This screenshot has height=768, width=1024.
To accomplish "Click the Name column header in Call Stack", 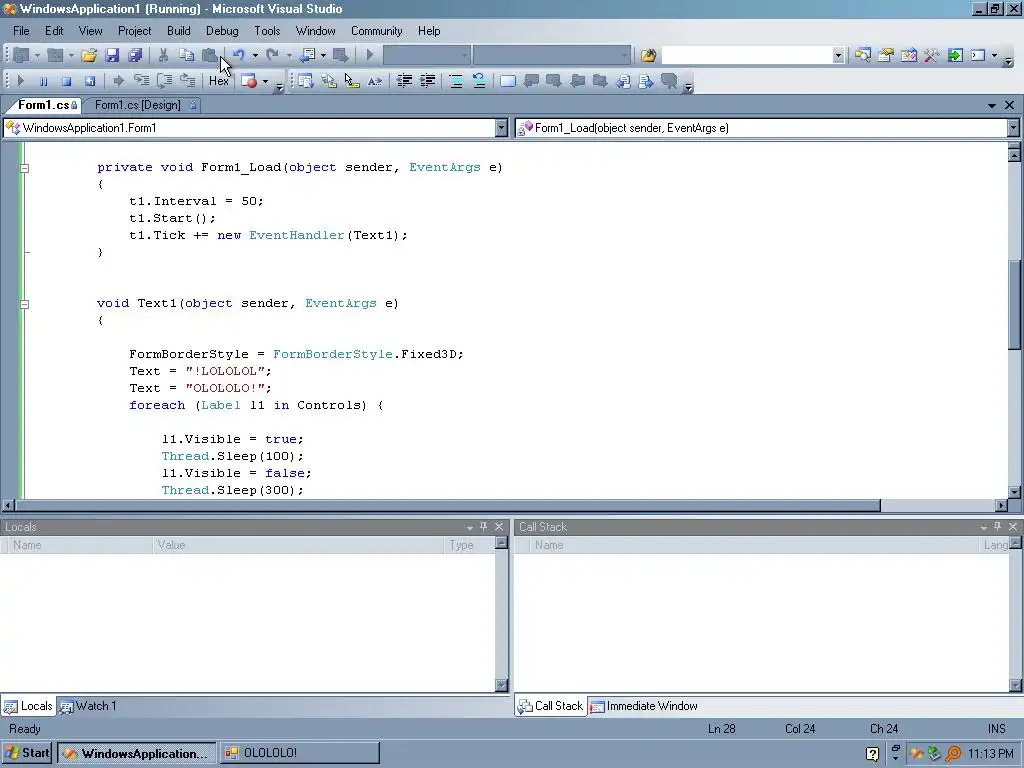I will point(752,545).
